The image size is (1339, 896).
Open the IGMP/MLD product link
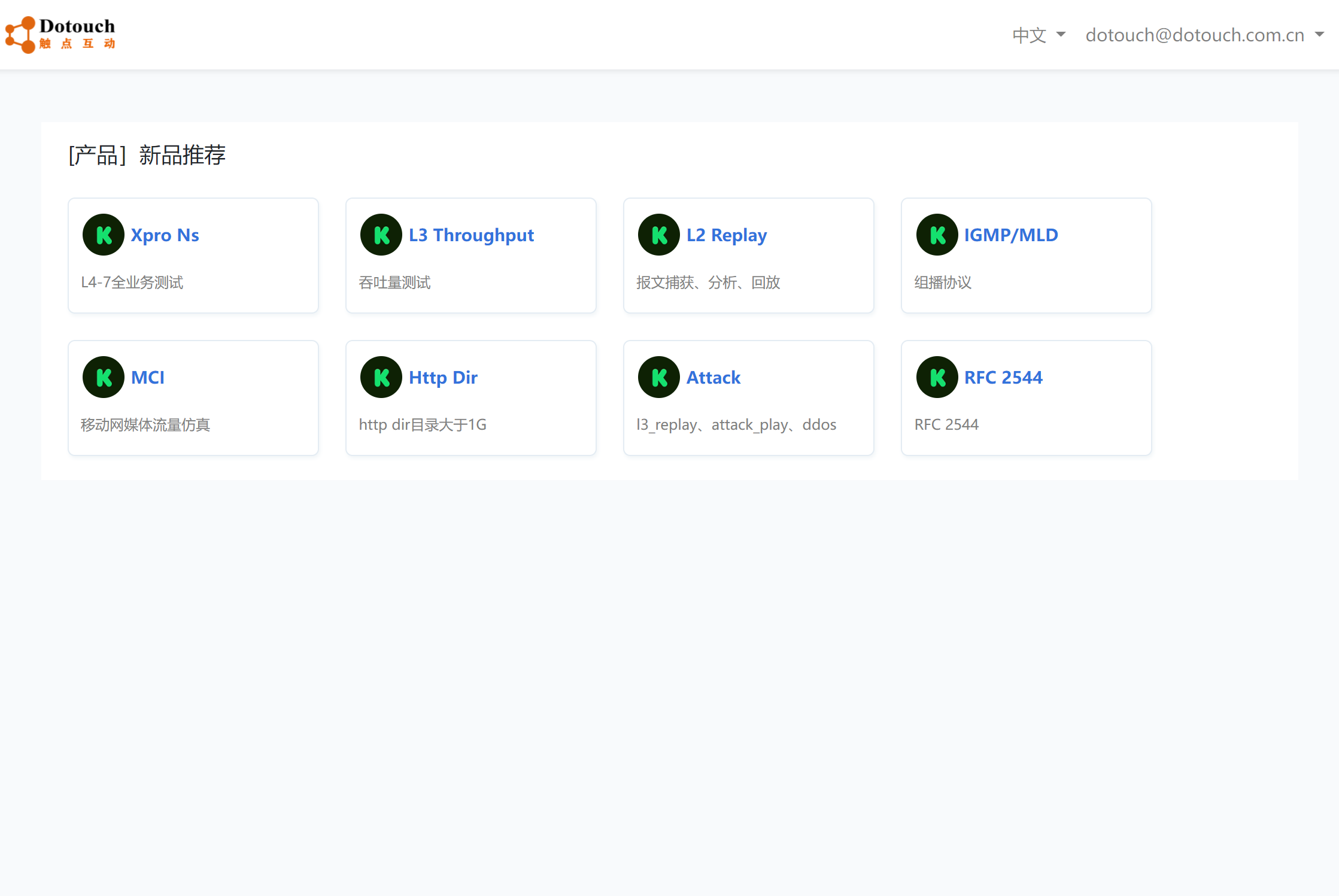pyautogui.click(x=1011, y=235)
